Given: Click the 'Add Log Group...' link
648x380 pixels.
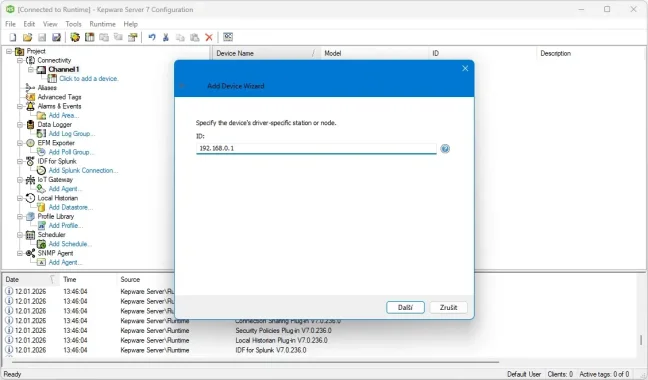Looking at the screenshot, I should pyautogui.click(x=71, y=133).
